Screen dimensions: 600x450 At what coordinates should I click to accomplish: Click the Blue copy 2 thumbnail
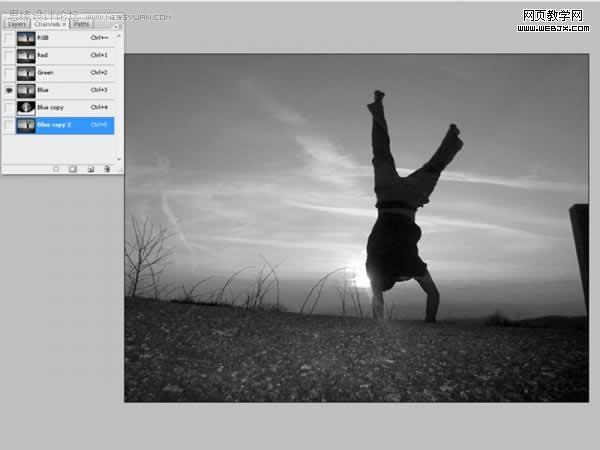(26, 126)
